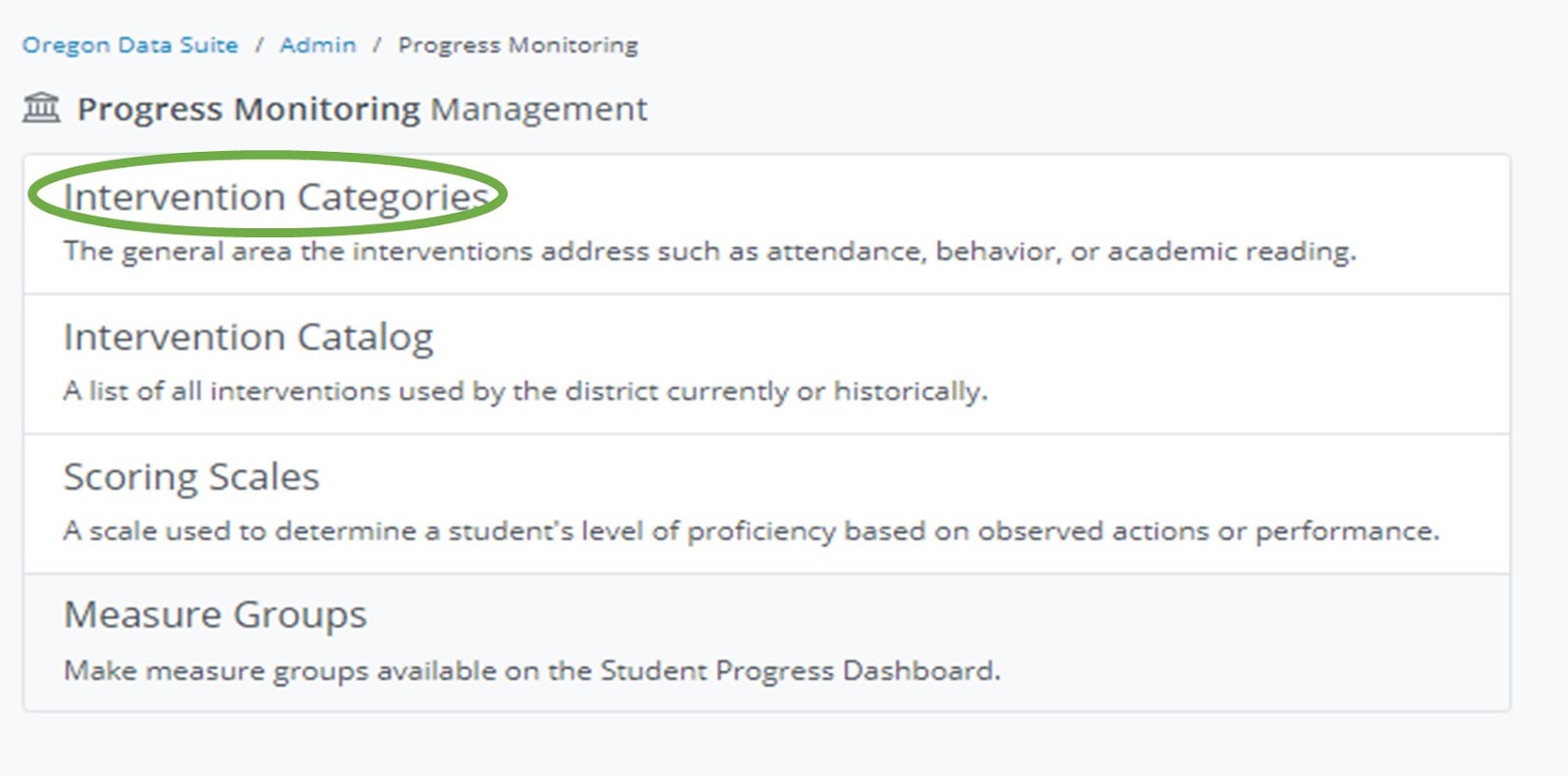Open the Intervention Categories title
The image size is (1568, 776).
pyautogui.click(x=276, y=197)
